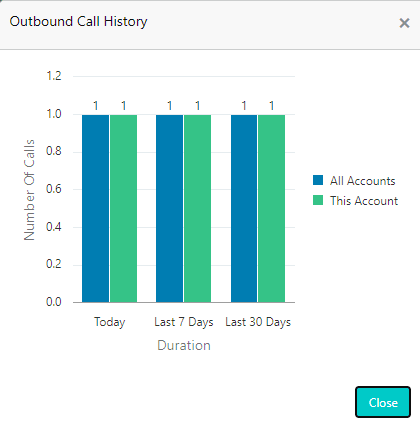
Task: Click the 0.6 y-axis tick value
Action: coord(54,189)
